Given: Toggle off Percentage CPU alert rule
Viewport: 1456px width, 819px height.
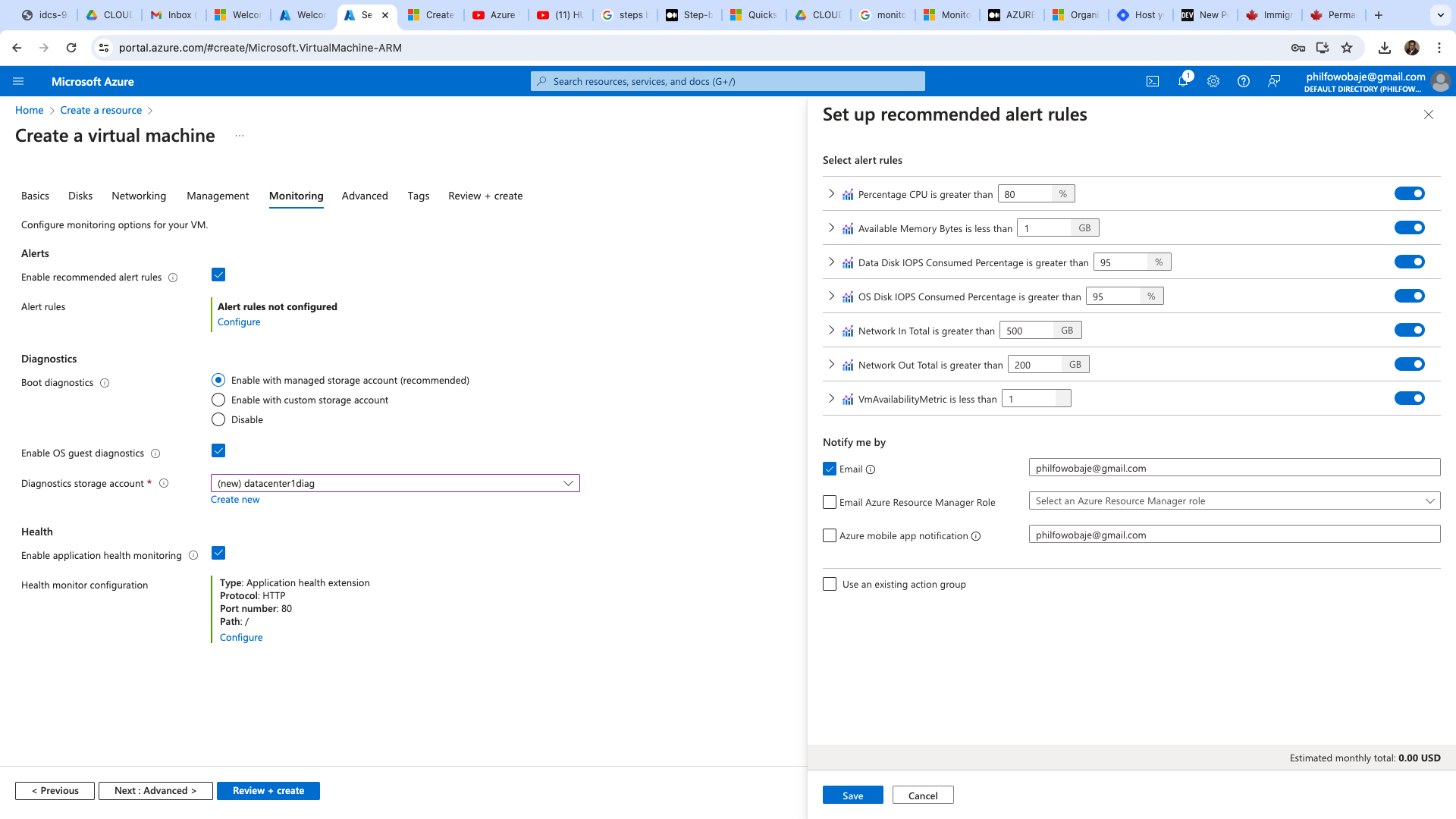Looking at the screenshot, I should pyautogui.click(x=1409, y=193).
